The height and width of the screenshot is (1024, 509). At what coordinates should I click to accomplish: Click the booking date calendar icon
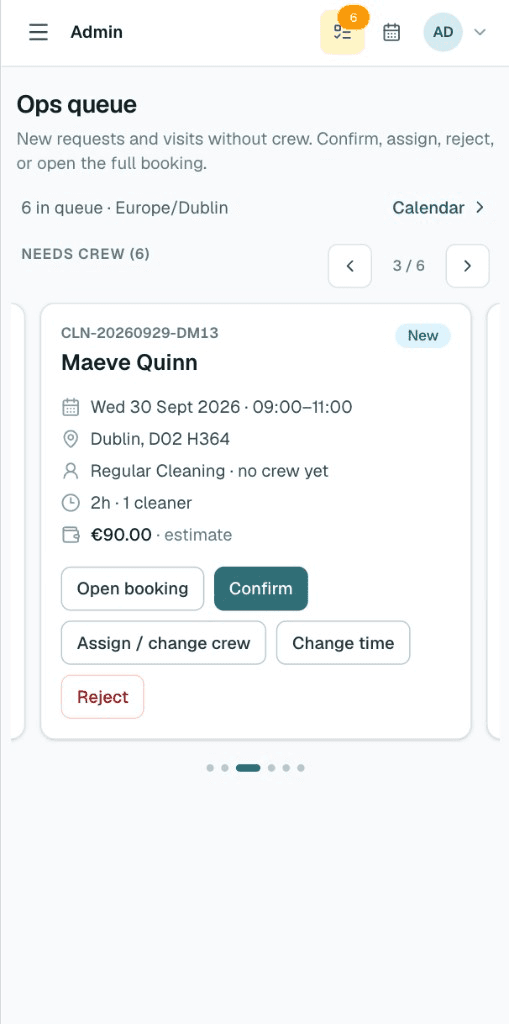coord(71,408)
